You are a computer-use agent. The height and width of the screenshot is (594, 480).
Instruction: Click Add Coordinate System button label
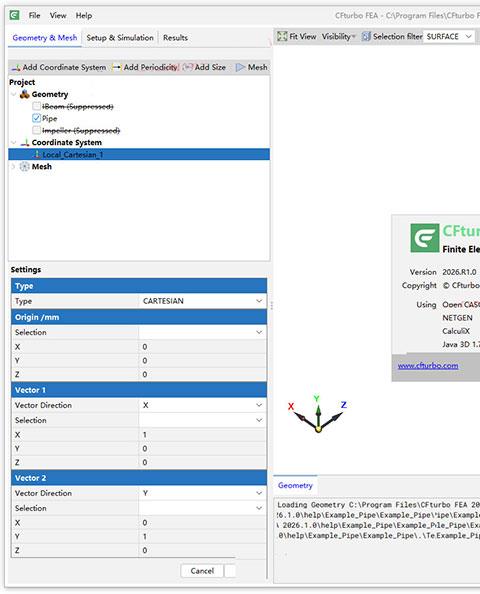click(64, 67)
